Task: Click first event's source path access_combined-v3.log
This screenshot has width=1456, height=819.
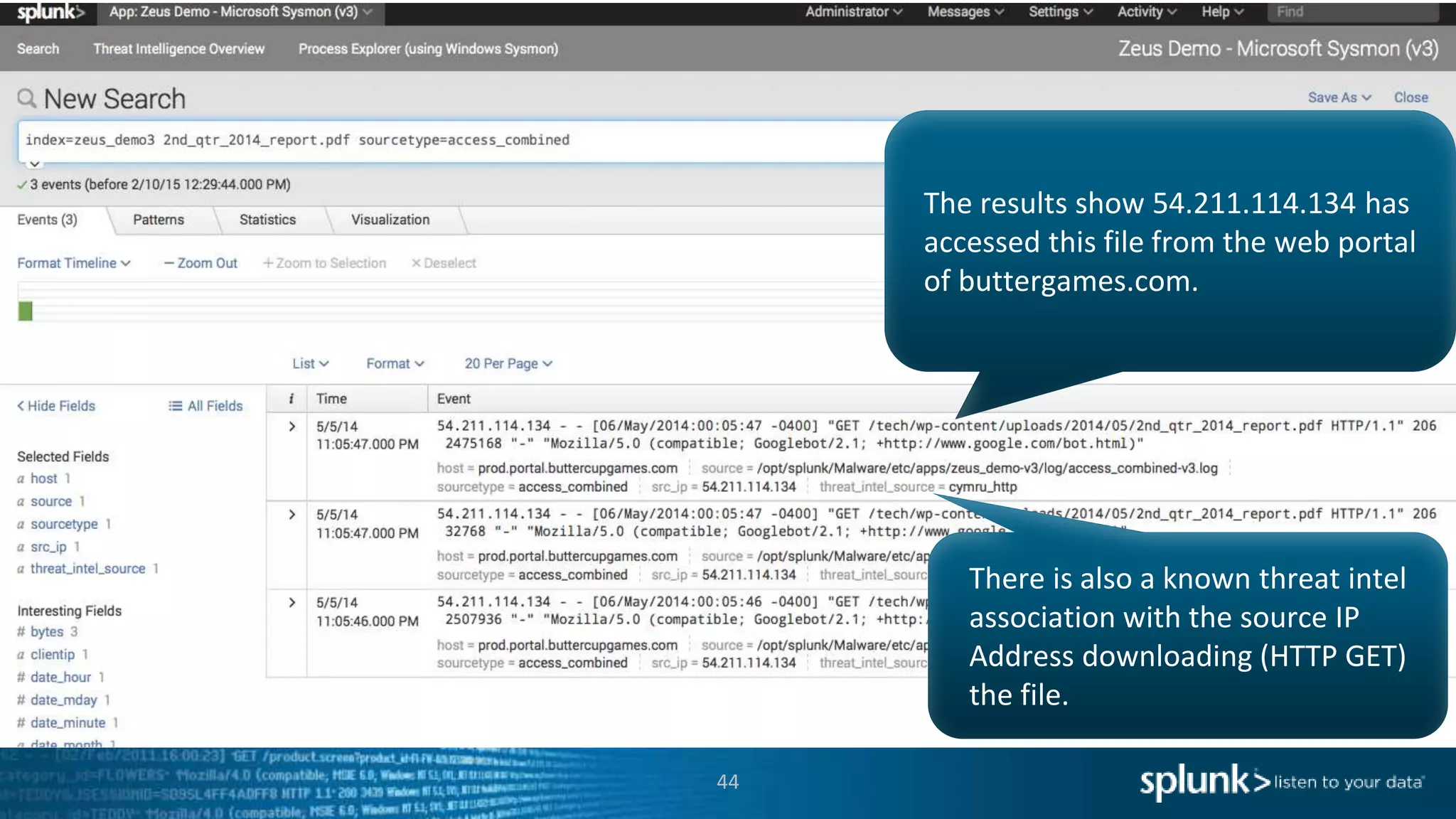Action: pyautogui.click(x=987, y=469)
